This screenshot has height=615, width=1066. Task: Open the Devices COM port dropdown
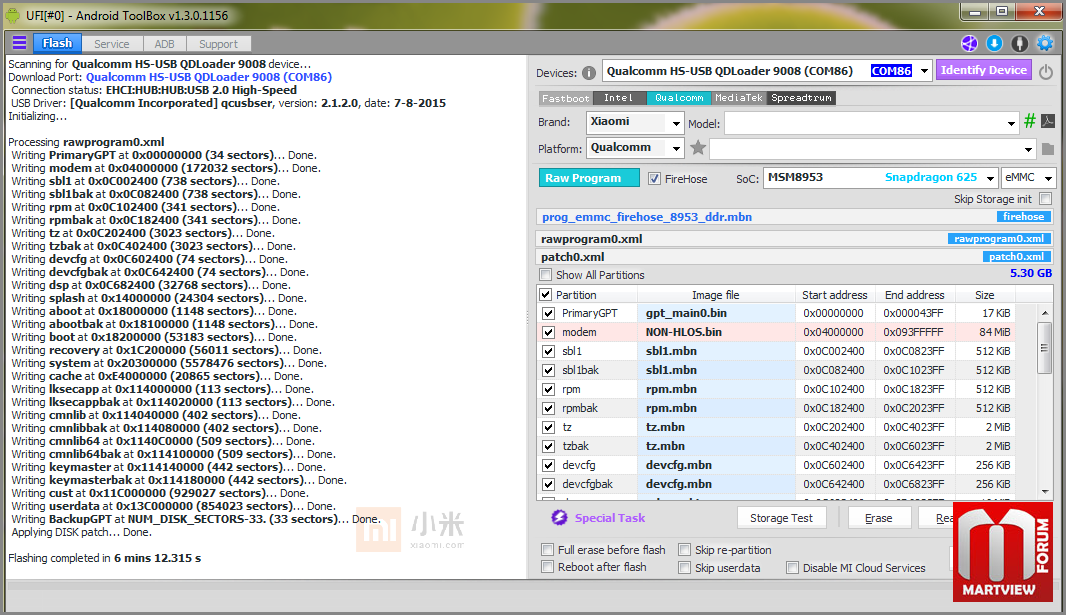click(924, 71)
